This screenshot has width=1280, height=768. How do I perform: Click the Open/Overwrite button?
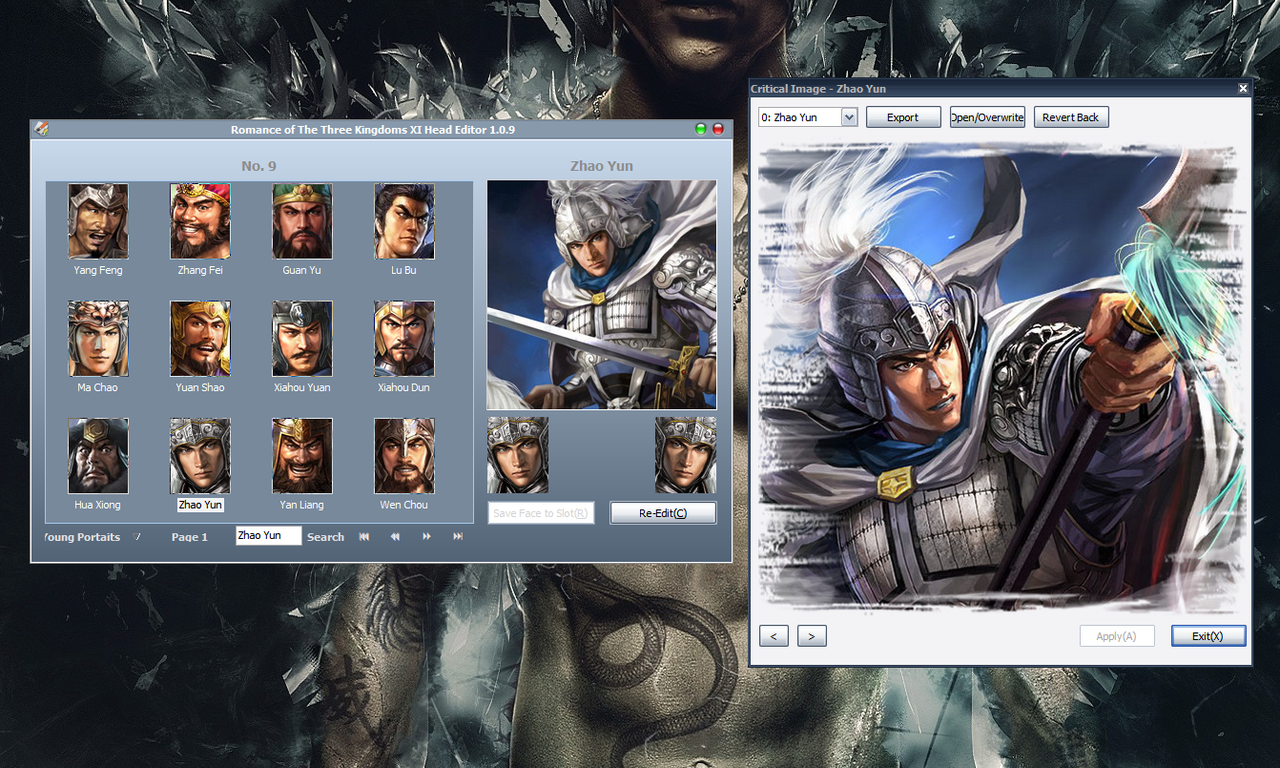987,117
